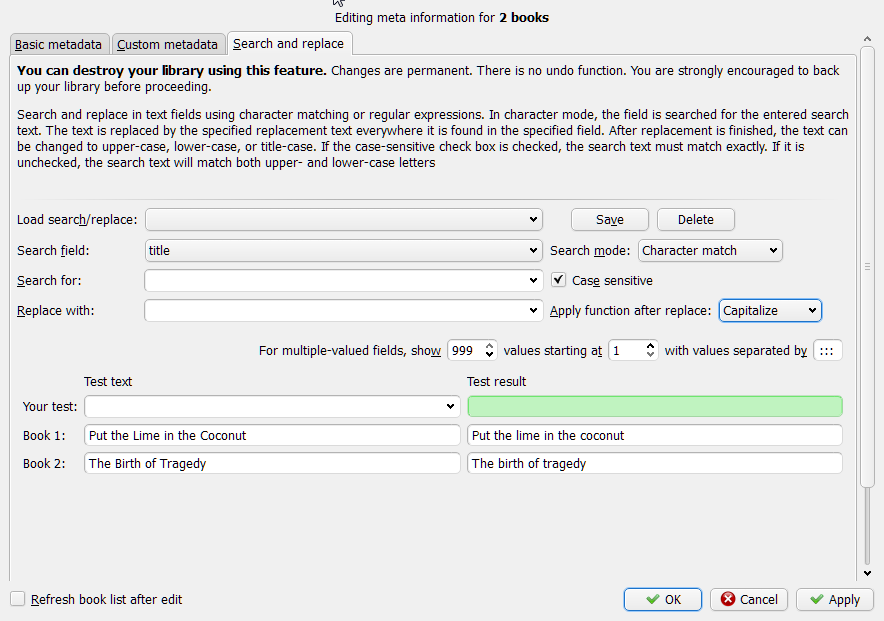This screenshot has height=621, width=884.
Task: Delete the saved search/replace
Action: coord(695,219)
